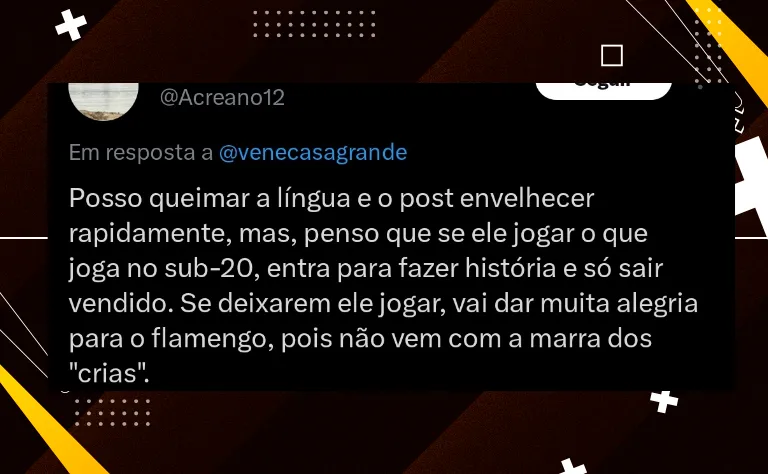
Task: Open the profile avatar of the tweet author
Action: coord(103,101)
